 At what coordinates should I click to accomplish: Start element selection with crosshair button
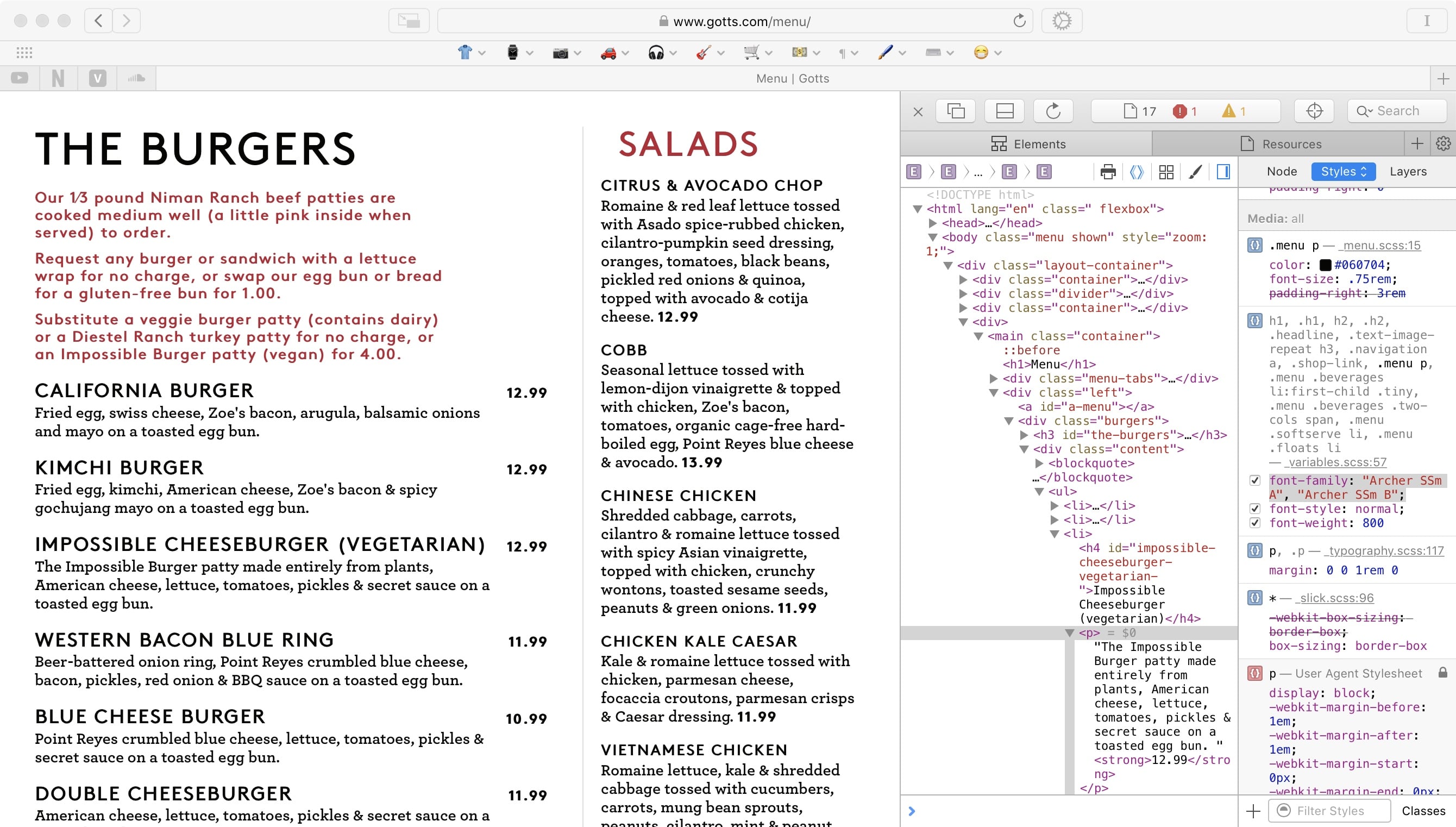[1314, 111]
